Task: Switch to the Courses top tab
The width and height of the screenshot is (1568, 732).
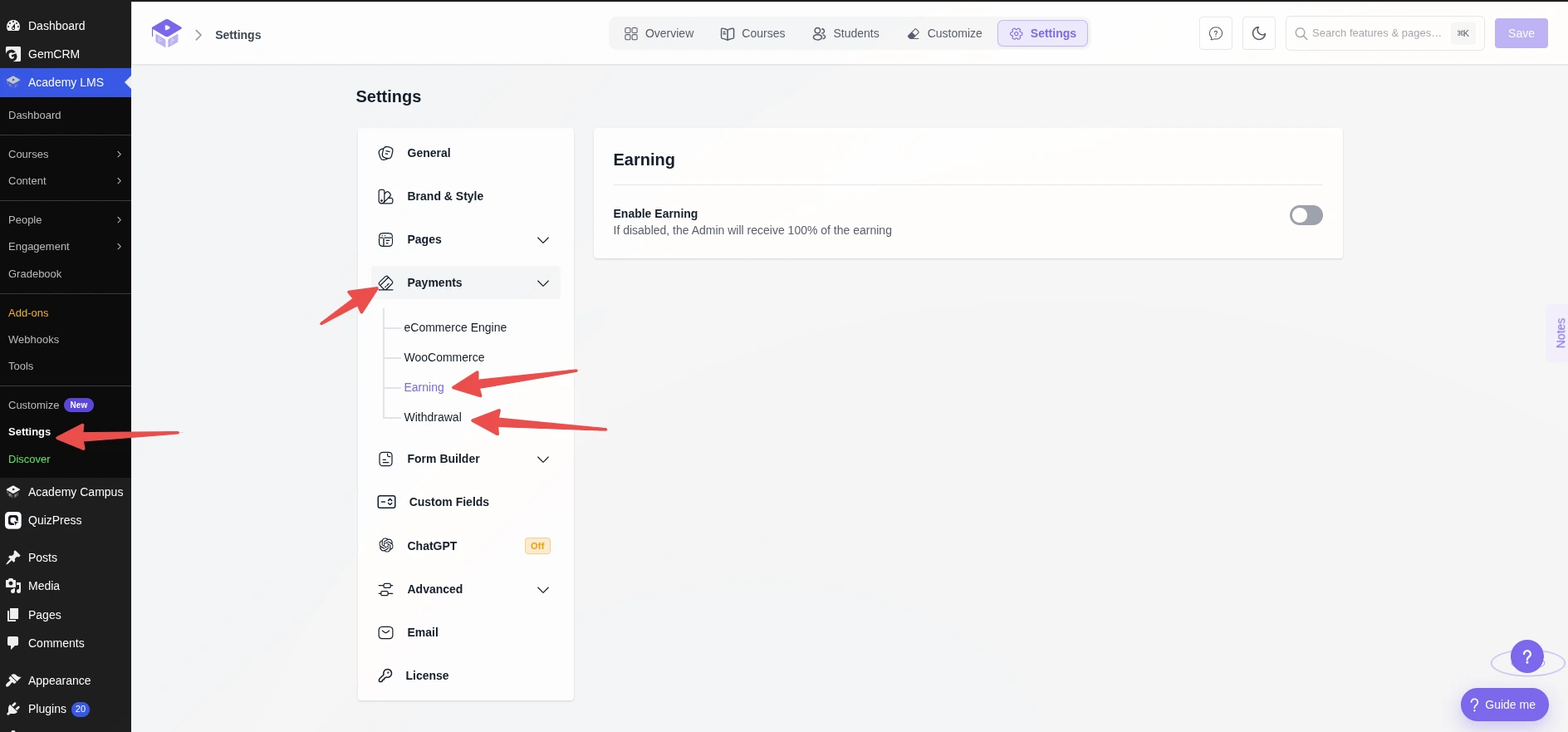Action: click(752, 33)
